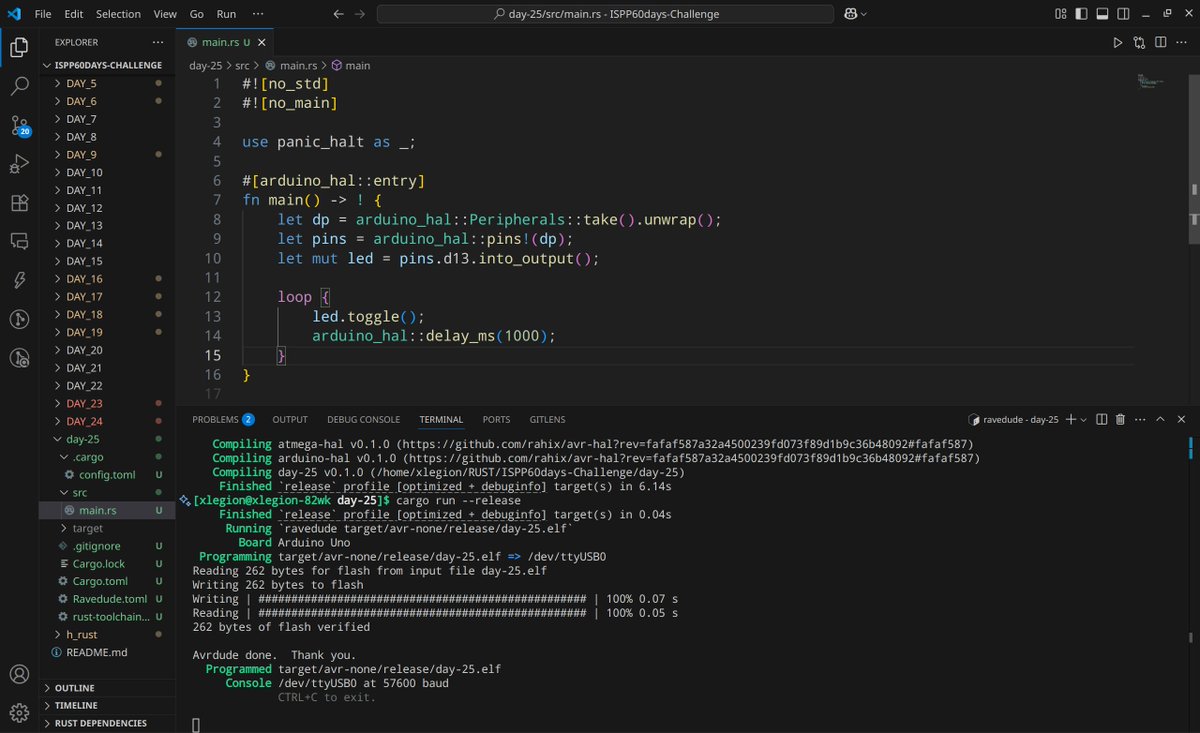Image resolution: width=1200 pixels, height=733 pixels.
Task: Click the main function breadcrumb
Action: 351,65
